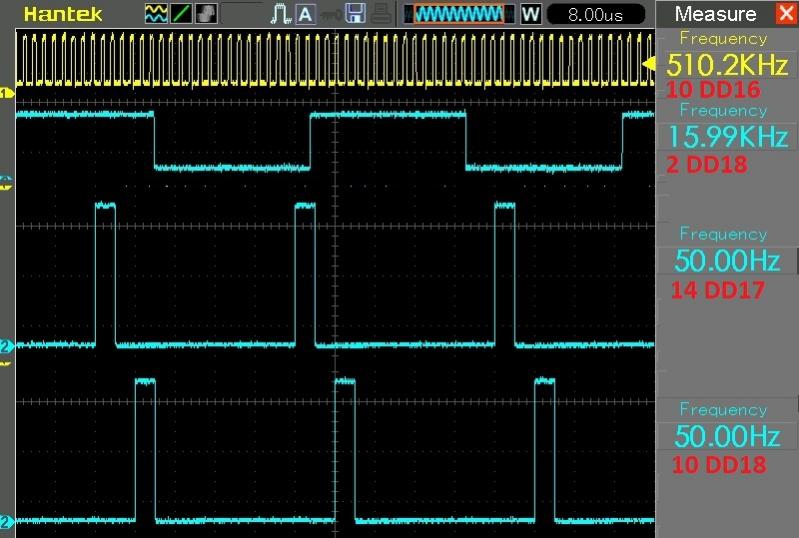Select the 510.2KHz frequency measurement
Image resolution: width=799 pixels, height=538 pixels.
pos(722,65)
